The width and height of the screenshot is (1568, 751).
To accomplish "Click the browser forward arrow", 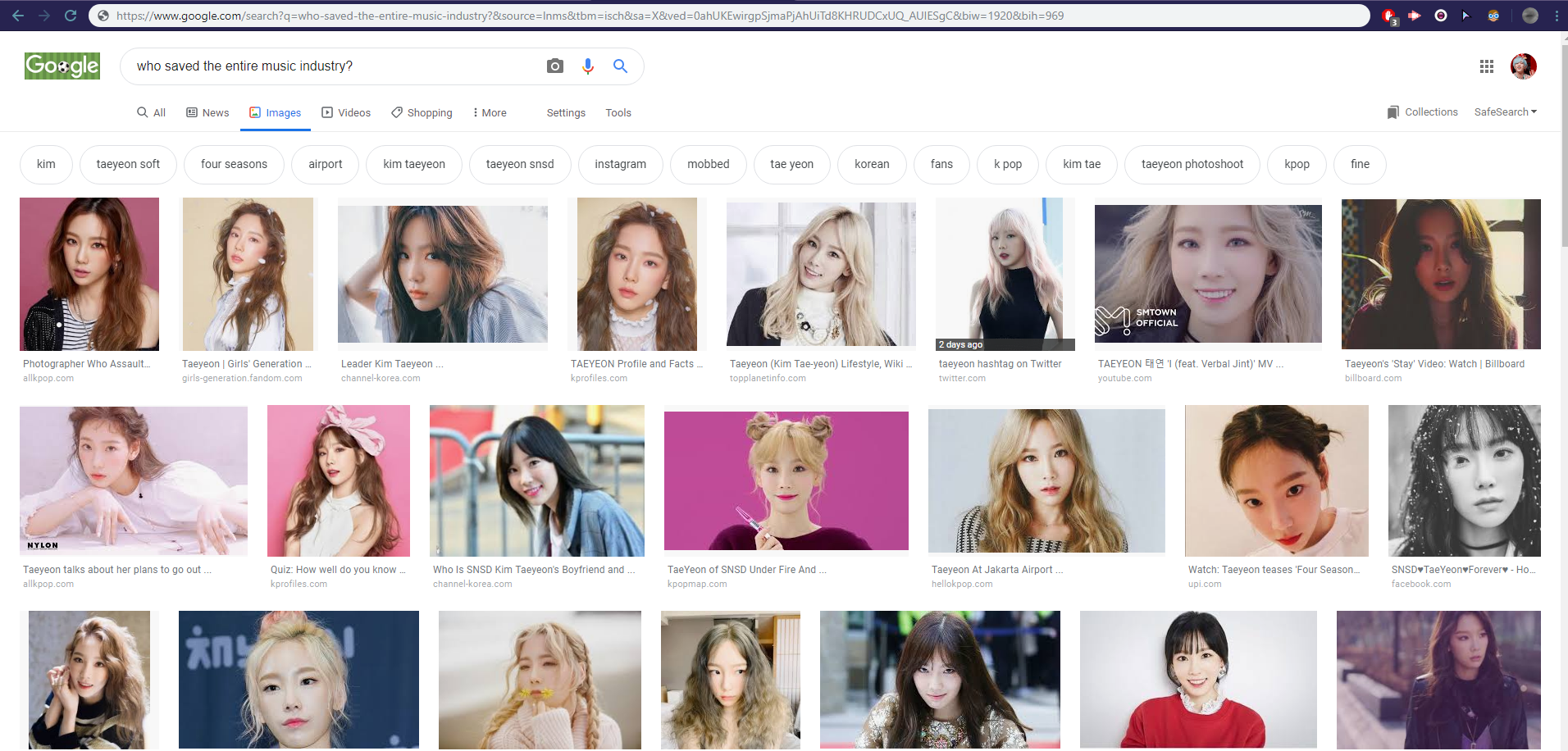I will 44,16.
